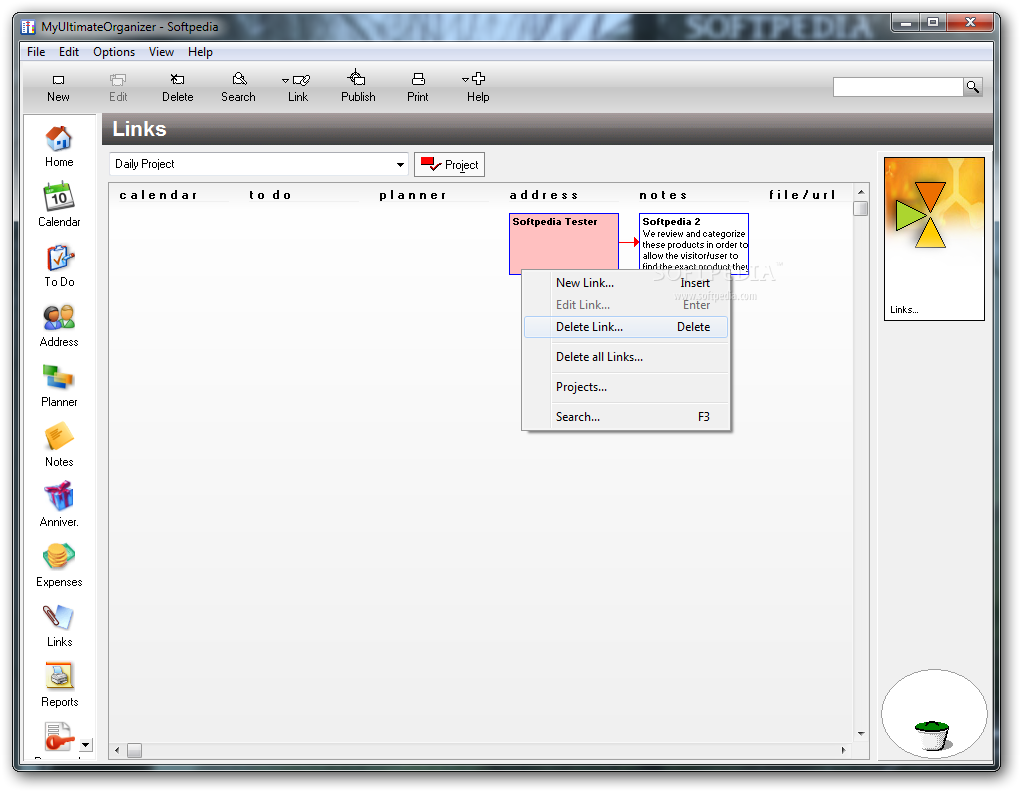Click the MyUltimateOrganizer title bar app icon
This screenshot has height=792, width=1021.
[x=28, y=27]
